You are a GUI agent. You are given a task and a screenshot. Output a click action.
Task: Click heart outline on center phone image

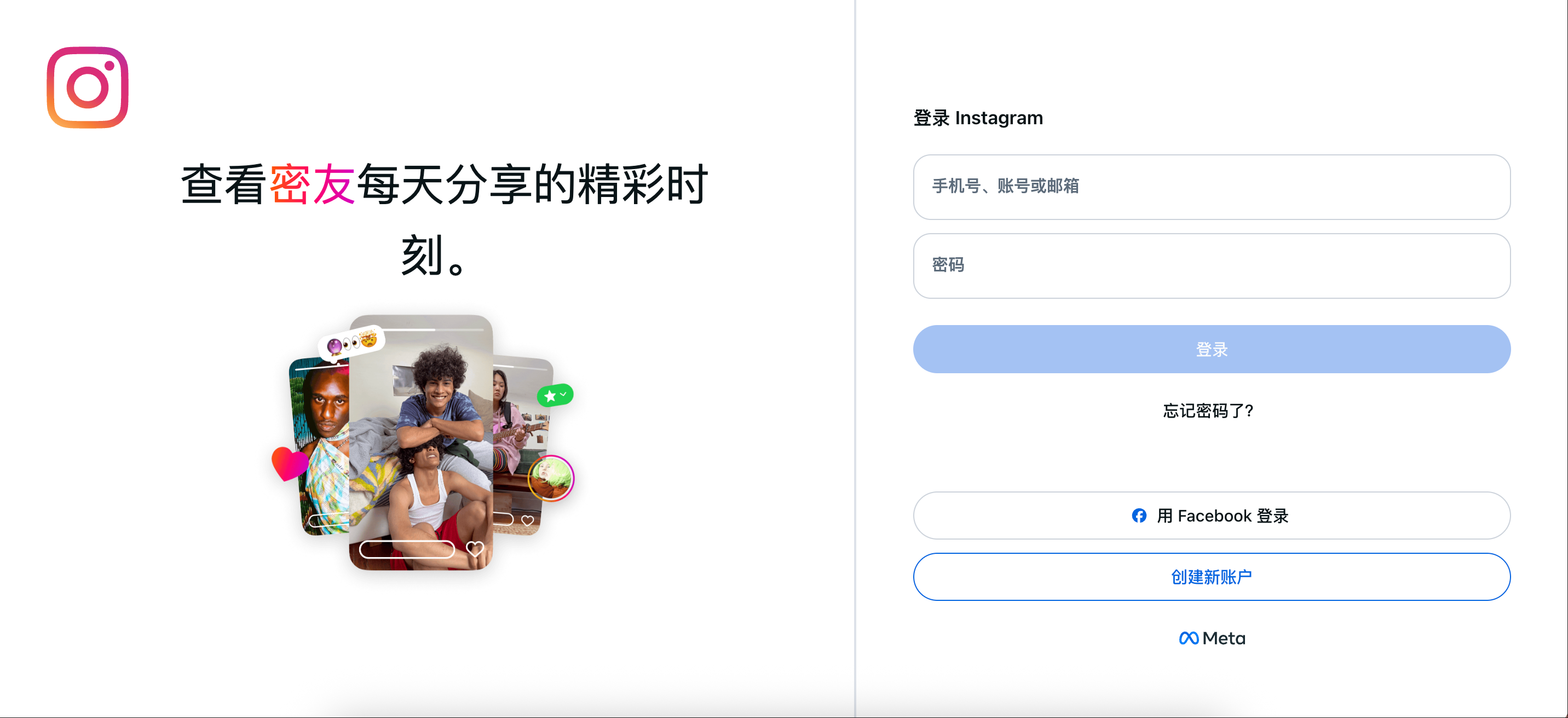pos(475,549)
